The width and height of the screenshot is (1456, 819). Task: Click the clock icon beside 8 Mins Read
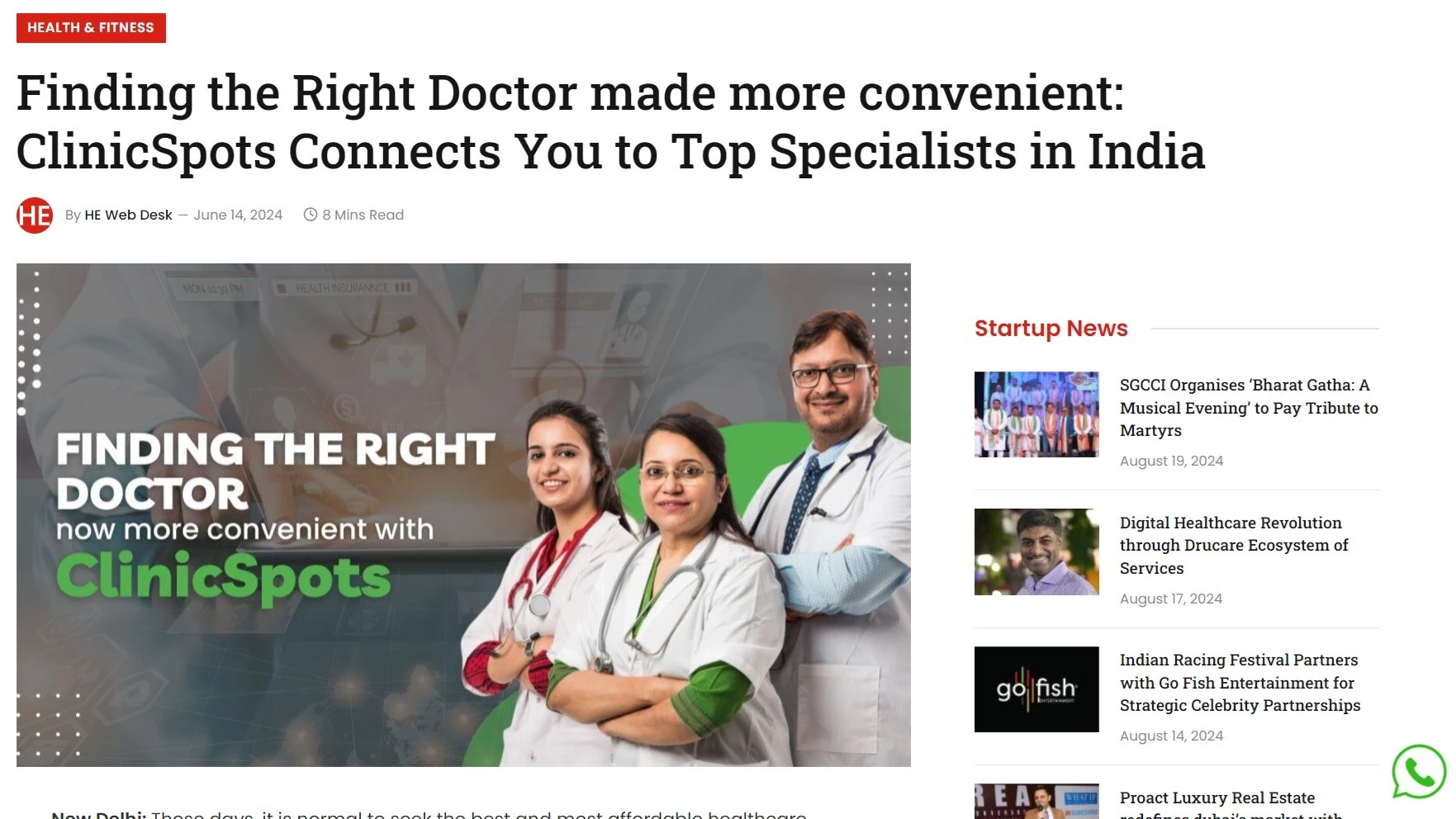pos(311,215)
